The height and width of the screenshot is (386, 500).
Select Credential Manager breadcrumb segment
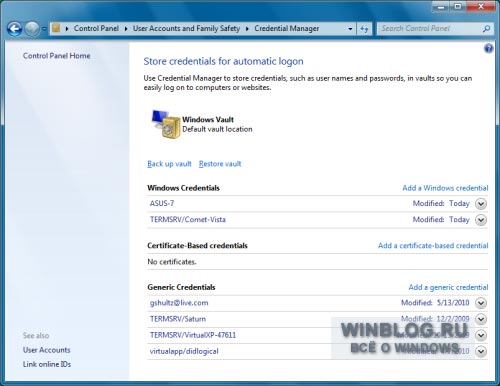(287, 29)
